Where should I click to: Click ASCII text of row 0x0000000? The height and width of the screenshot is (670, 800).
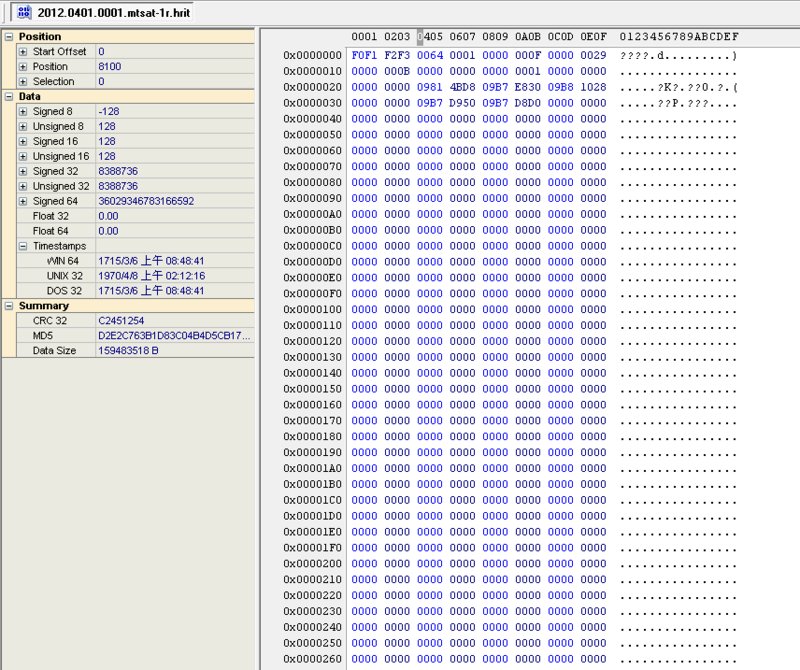point(679,55)
